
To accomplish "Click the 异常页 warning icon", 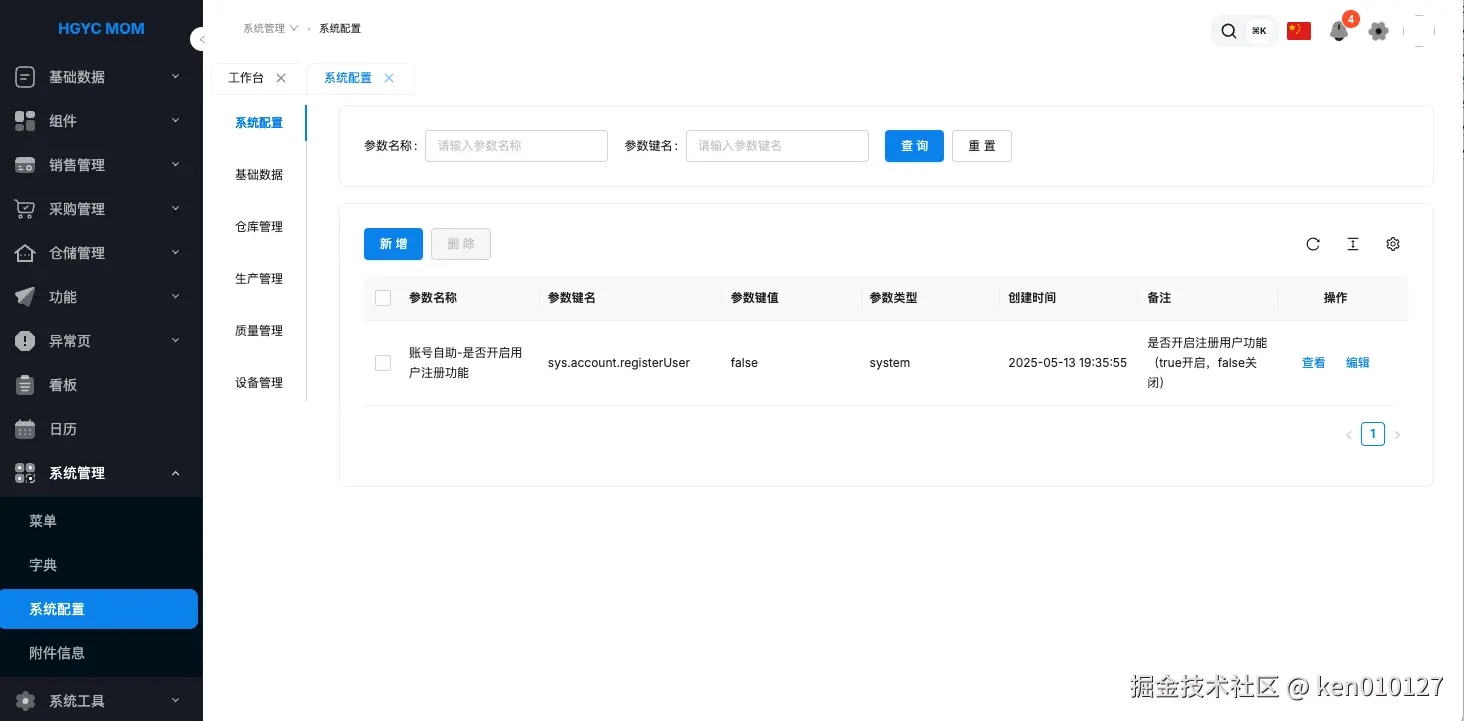I will [25, 341].
